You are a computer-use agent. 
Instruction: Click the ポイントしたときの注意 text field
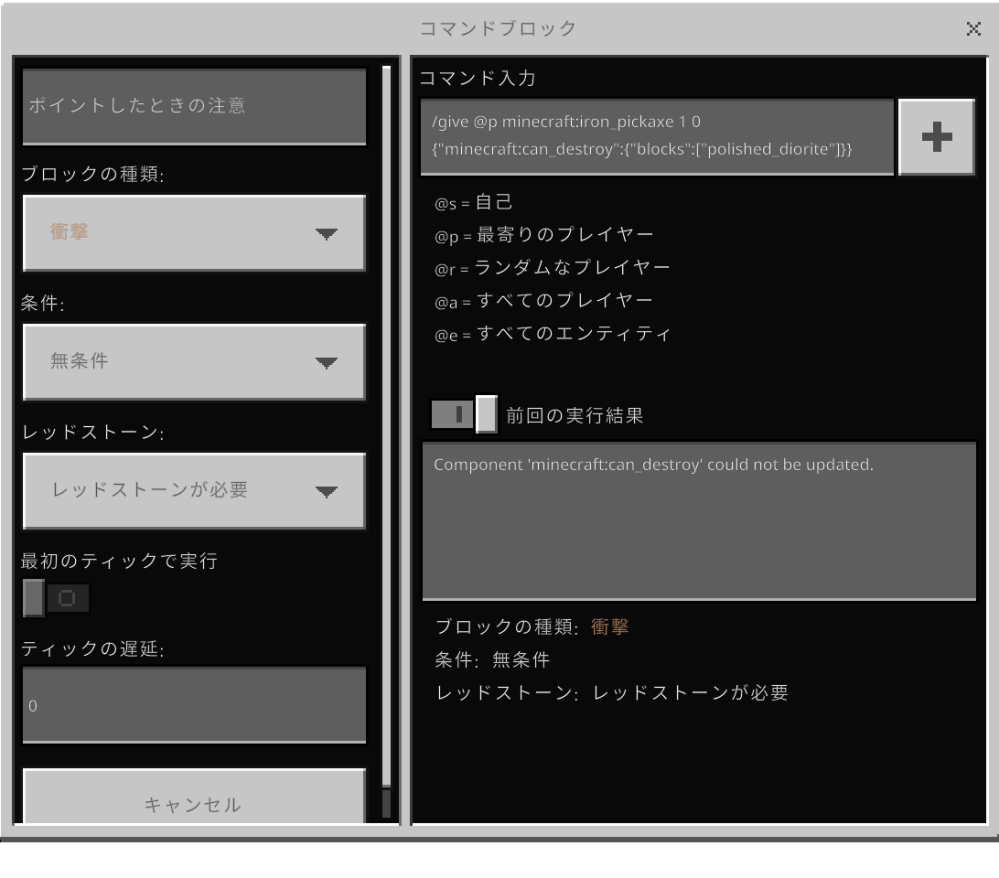(x=194, y=106)
